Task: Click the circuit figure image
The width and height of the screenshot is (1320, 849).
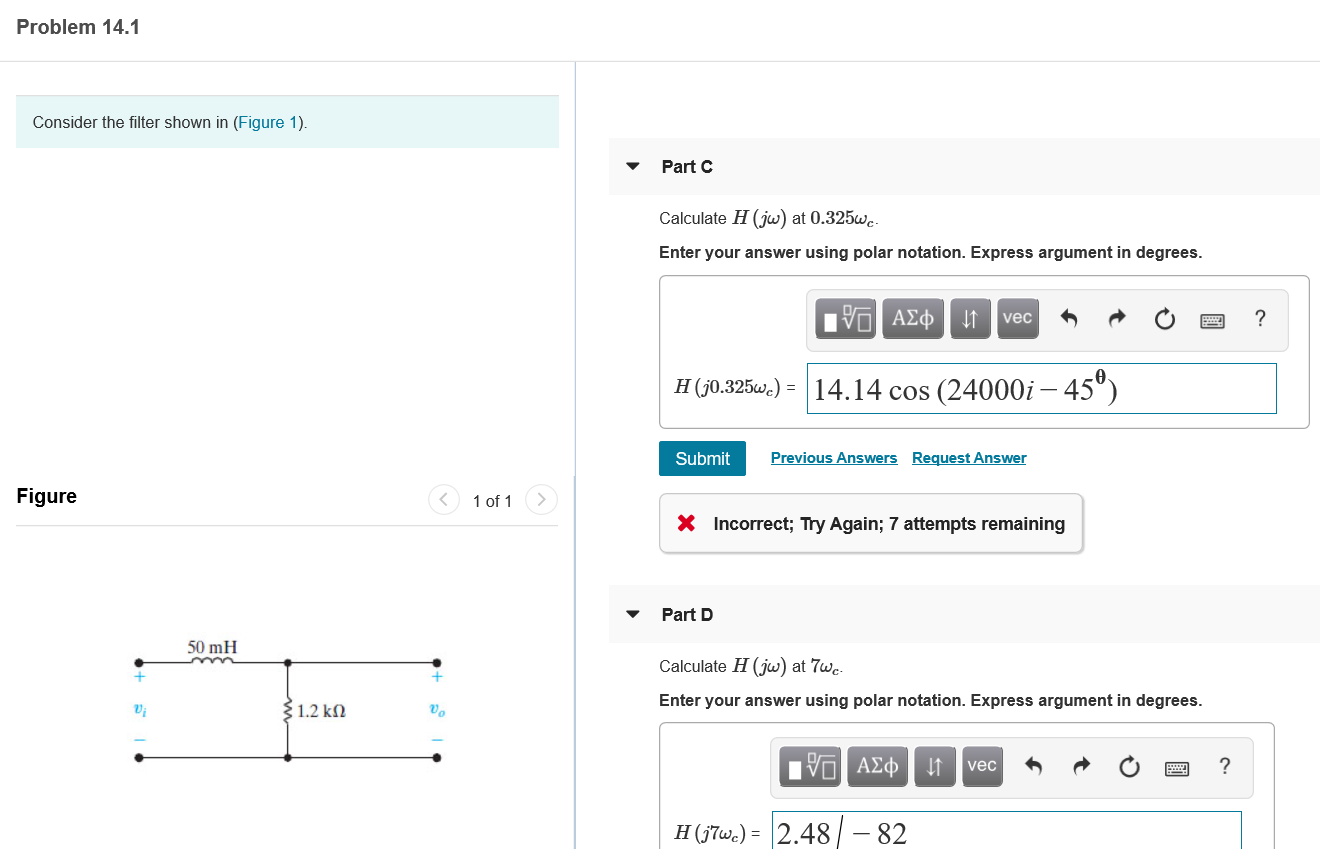Action: click(x=289, y=700)
